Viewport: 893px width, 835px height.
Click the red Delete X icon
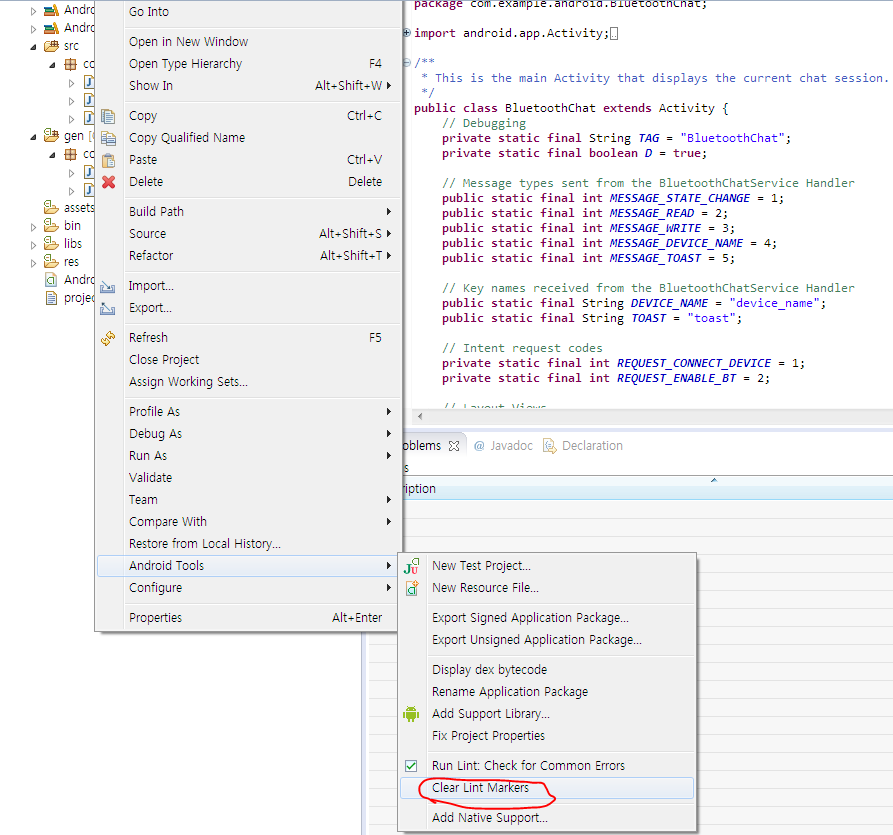click(x=108, y=182)
